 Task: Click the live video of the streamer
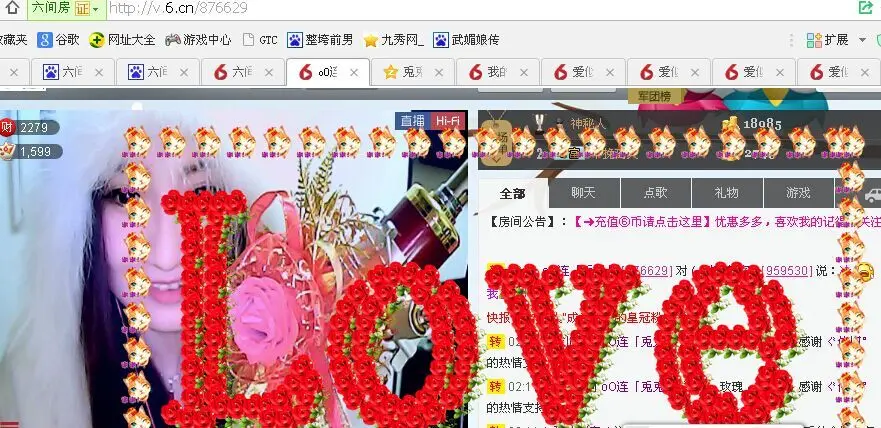(234, 268)
